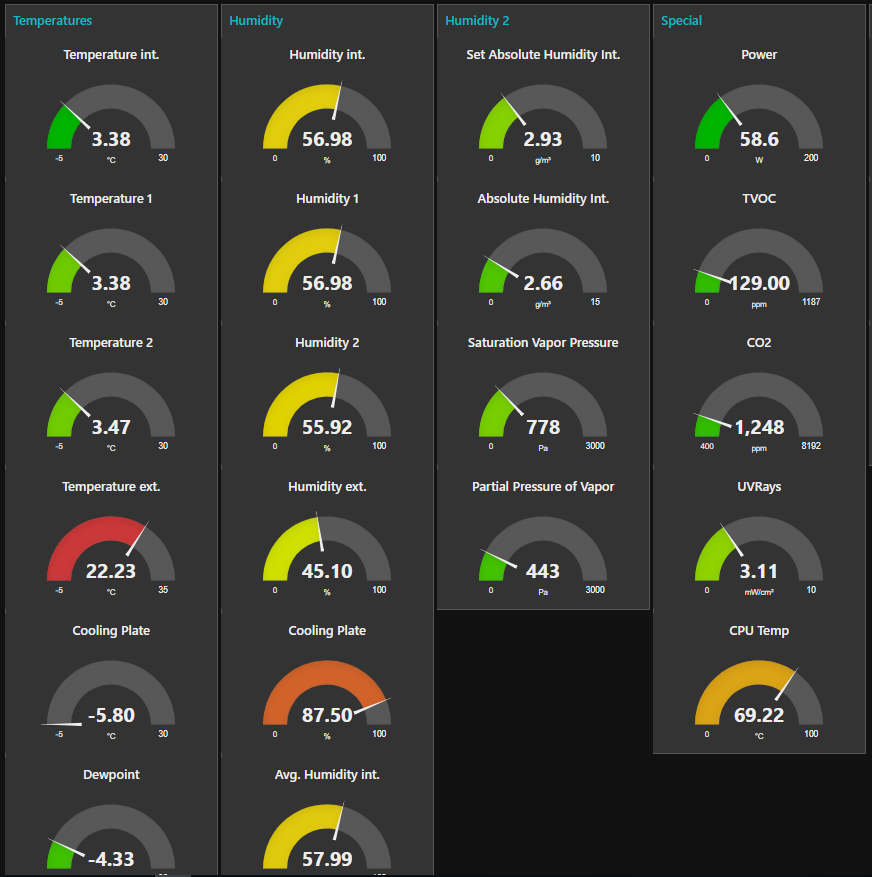Select the 1,248 ppm CO2 reading

760,427
